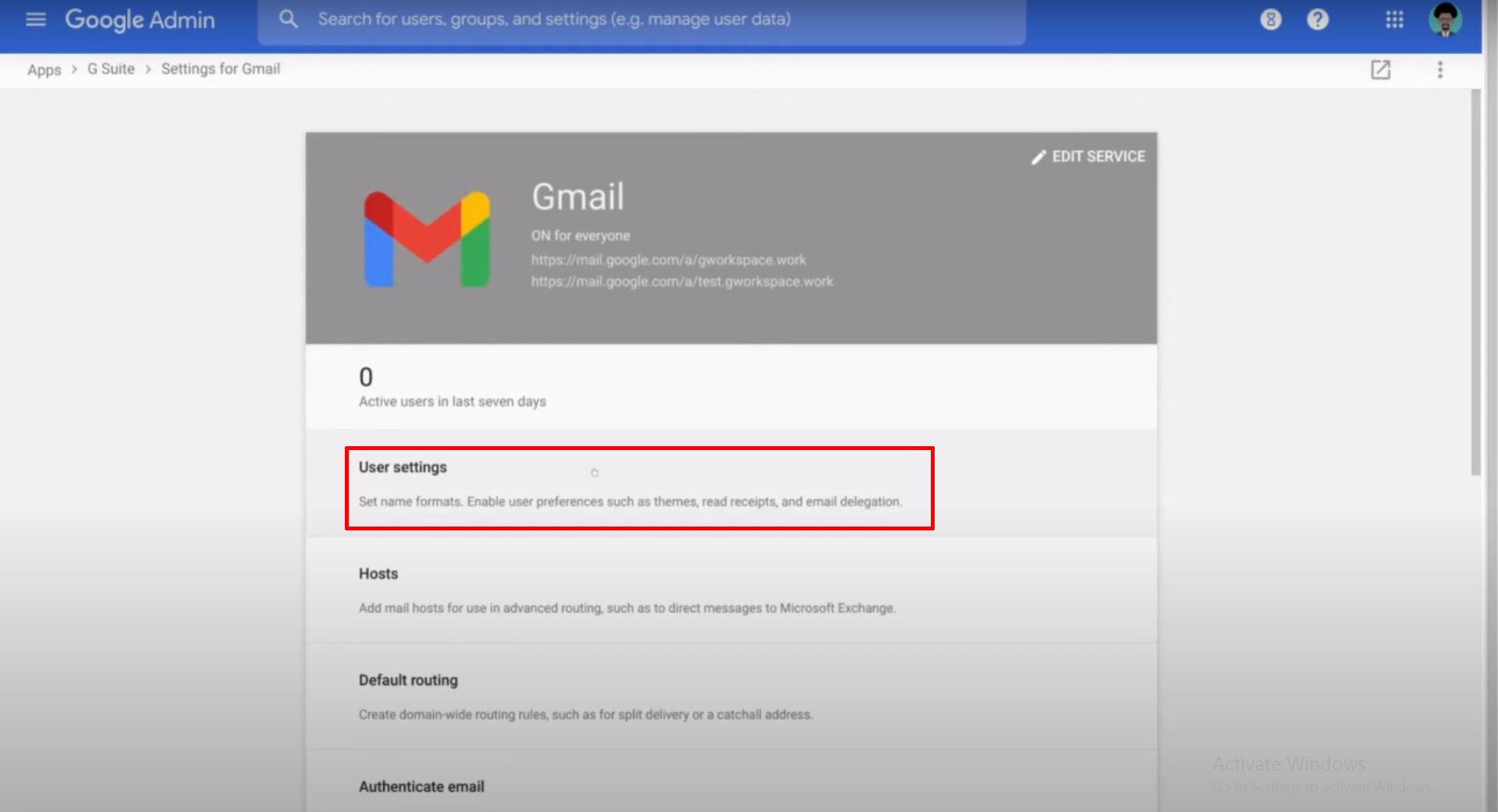This screenshot has height=812, width=1498.
Task: Click the Edit Service pencil icon
Action: click(x=1038, y=157)
